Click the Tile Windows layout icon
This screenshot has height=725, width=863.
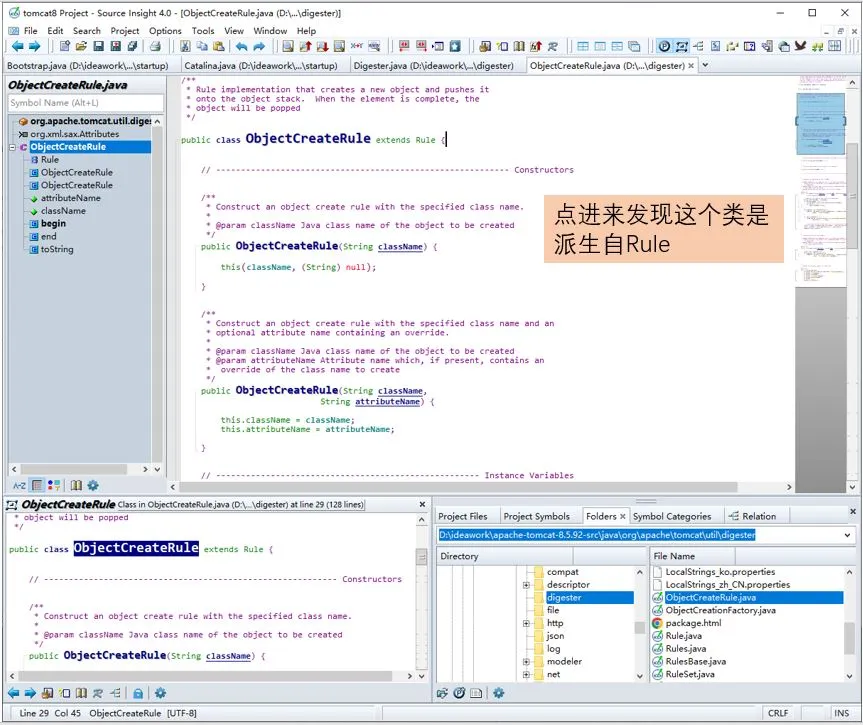pyautogui.click(x=583, y=47)
